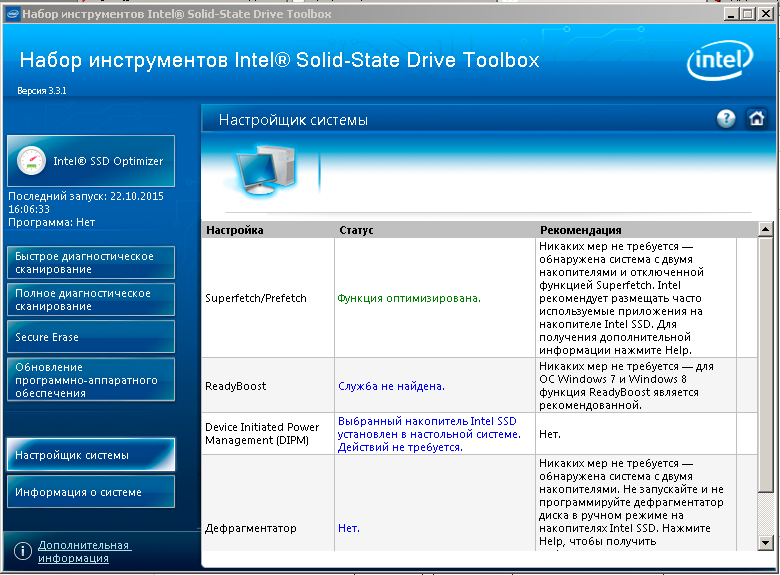780x575 pixels.
Task: Open Обновление программно-аппаратного обеспечения
Action: point(91,380)
